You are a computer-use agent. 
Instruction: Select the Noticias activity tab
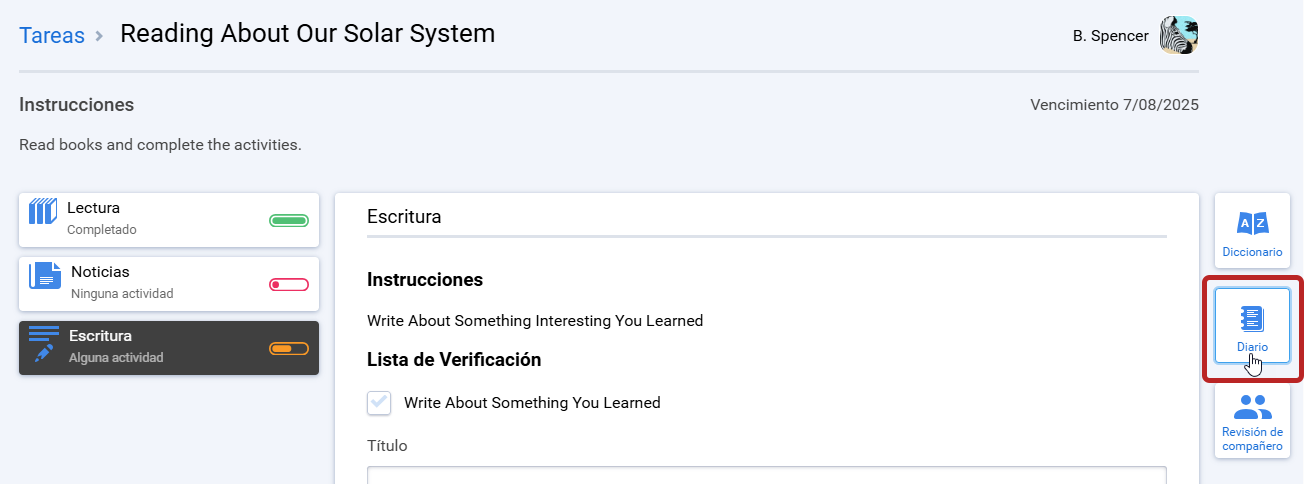169,284
